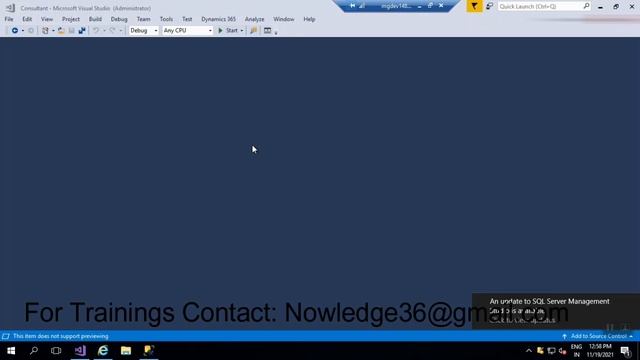The height and width of the screenshot is (360, 640).
Task: Click the Open File toolbar icon
Action: [61, 31]
